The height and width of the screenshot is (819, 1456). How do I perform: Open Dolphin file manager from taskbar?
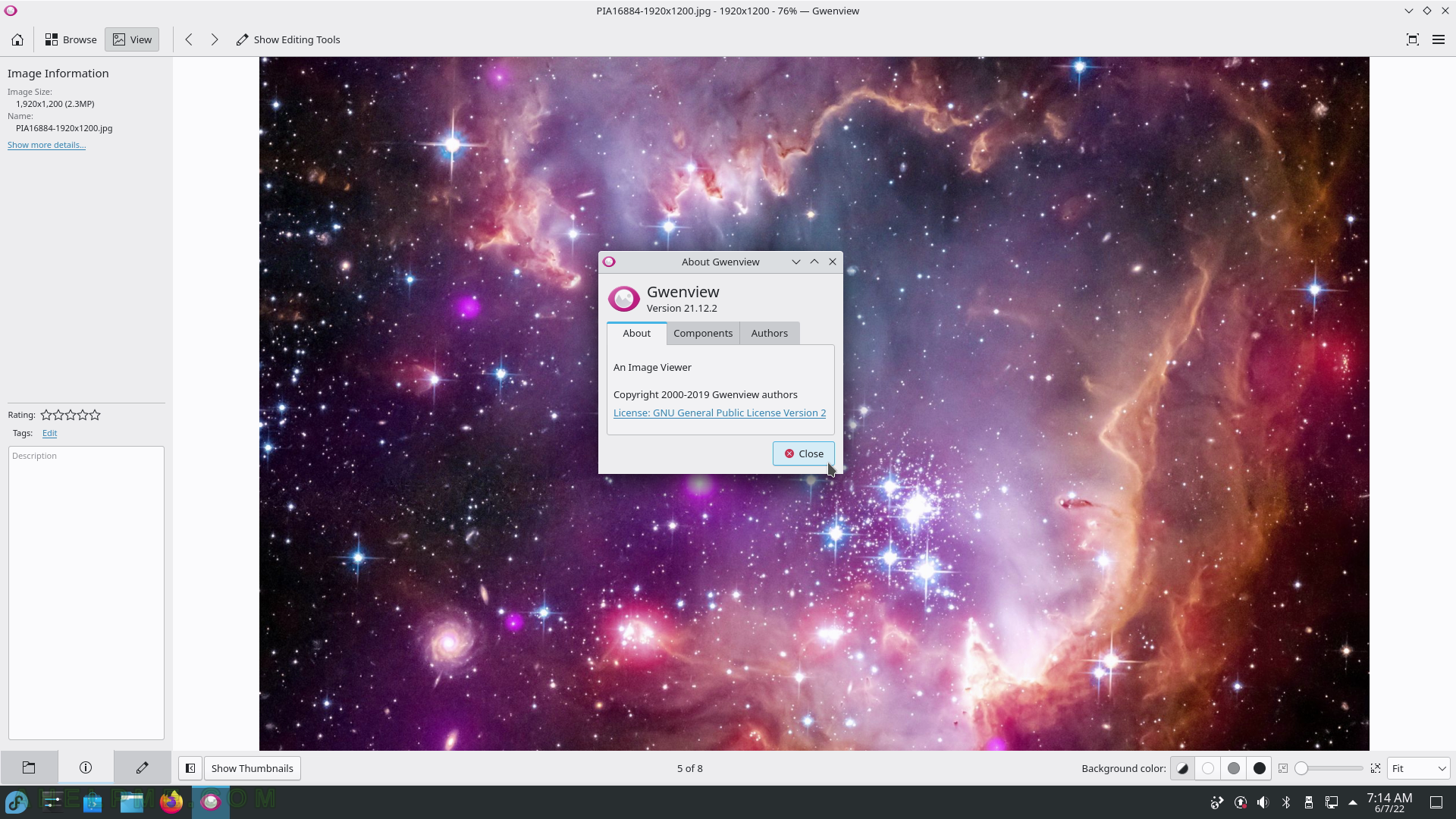pyautogui.click(x=132, y=802)
